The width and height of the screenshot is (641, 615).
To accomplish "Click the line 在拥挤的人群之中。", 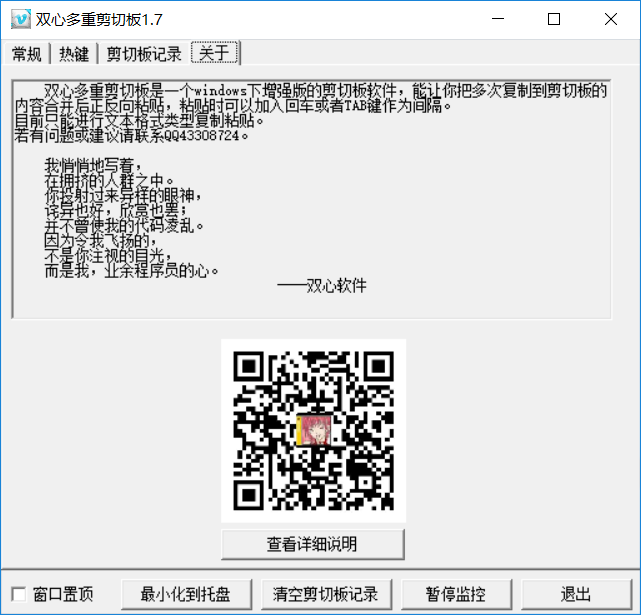I will point(109,180).
